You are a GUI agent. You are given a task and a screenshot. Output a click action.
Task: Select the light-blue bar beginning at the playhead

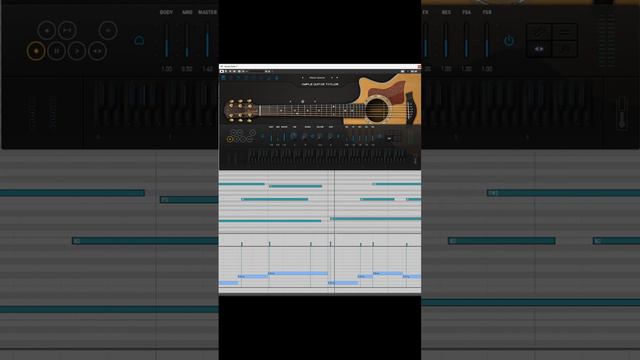tap(343, 282)
